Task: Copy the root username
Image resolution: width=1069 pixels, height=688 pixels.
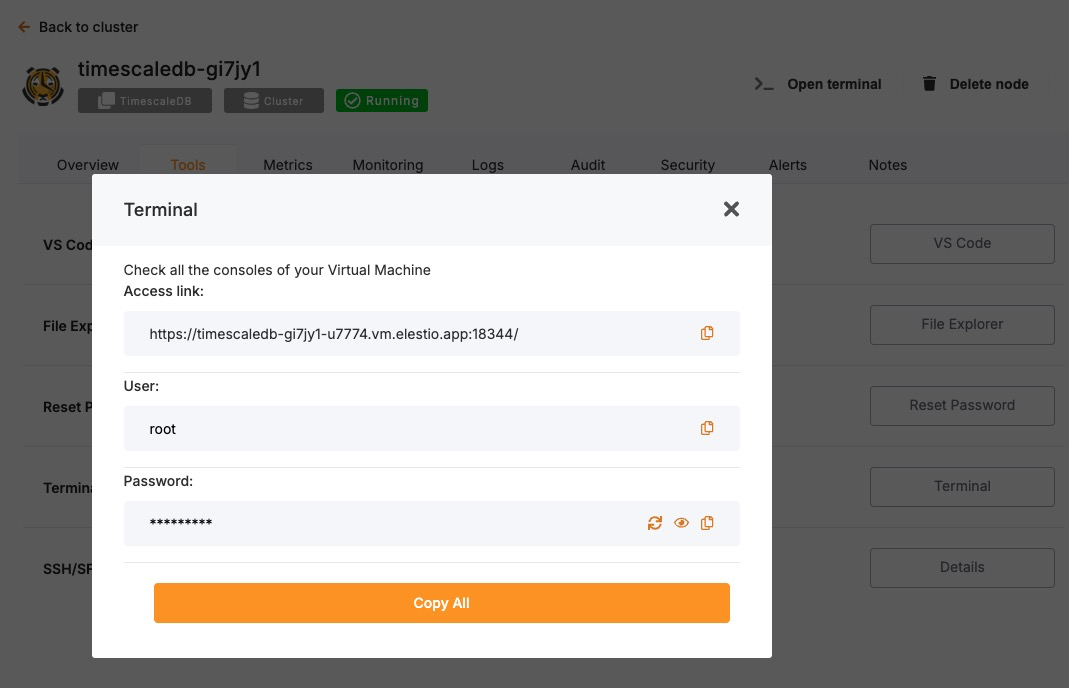Action: (707, 428)
